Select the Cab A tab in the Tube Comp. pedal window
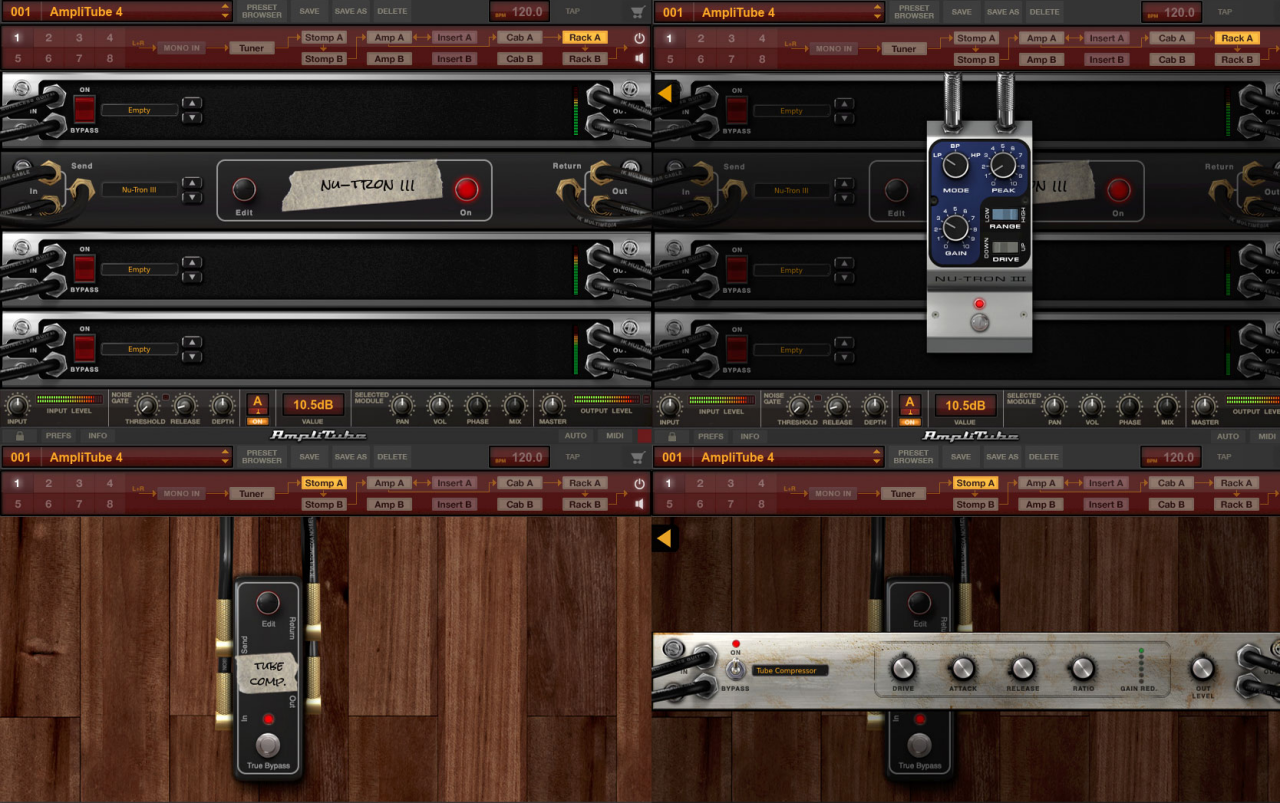 pyautogui.click(x=519, y=483)
